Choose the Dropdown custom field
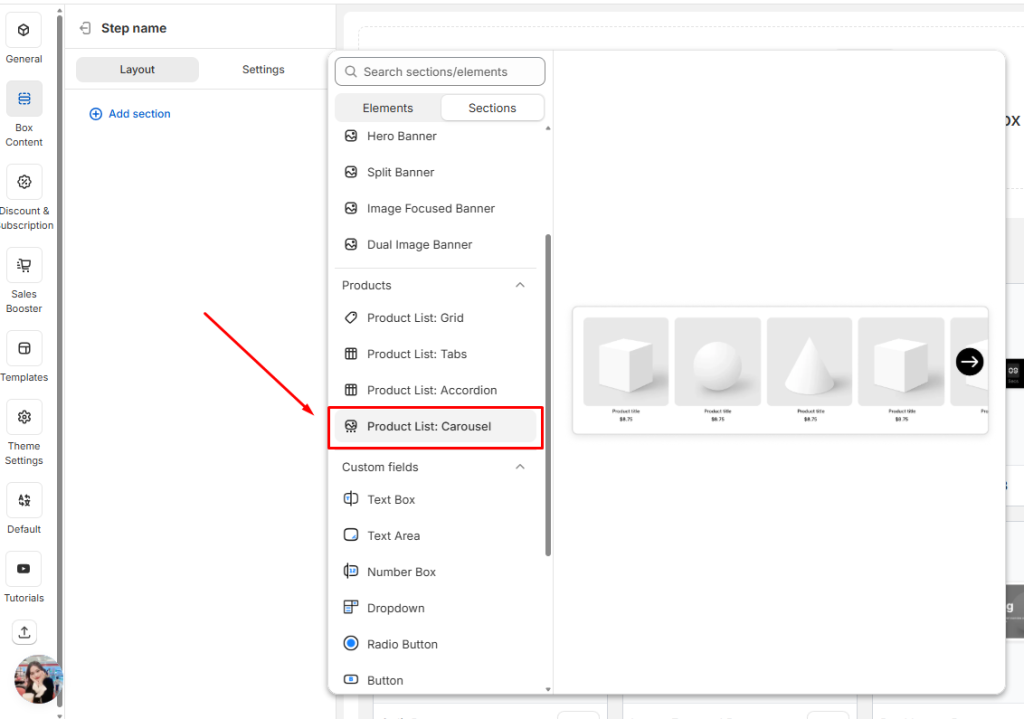 click(395, 608)
